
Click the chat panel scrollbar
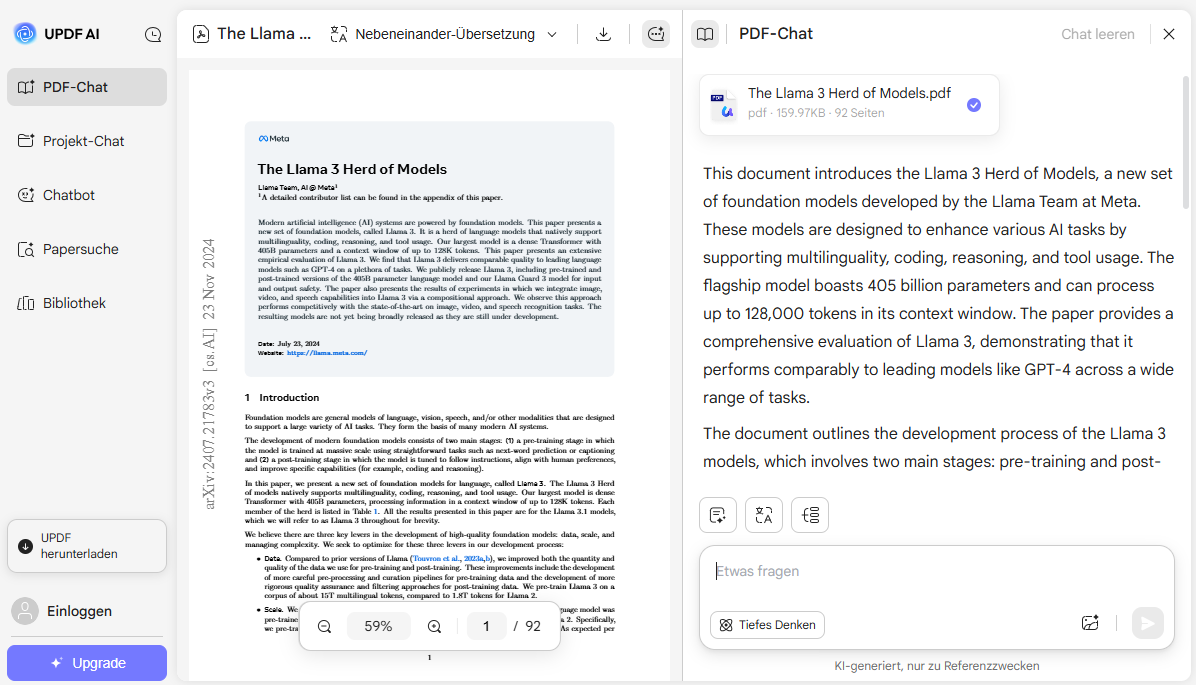click(x=1186, y=142)
